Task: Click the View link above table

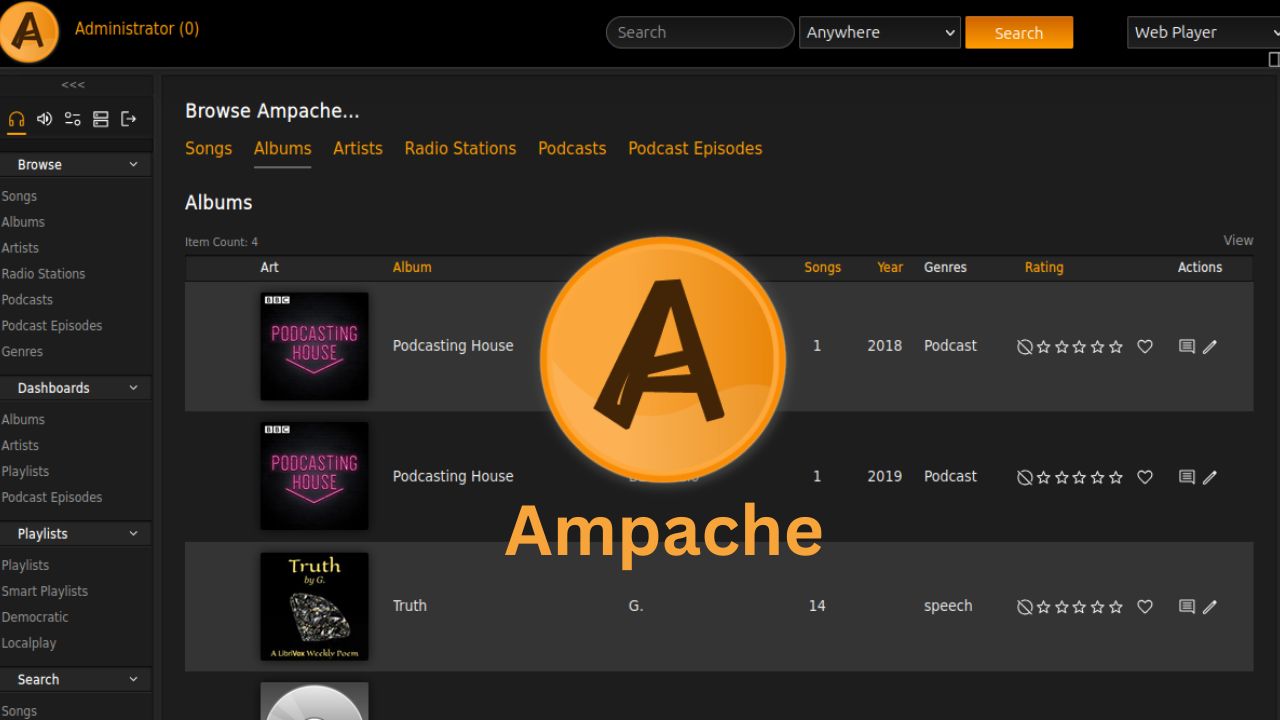Action: [x=1238, y=240]
